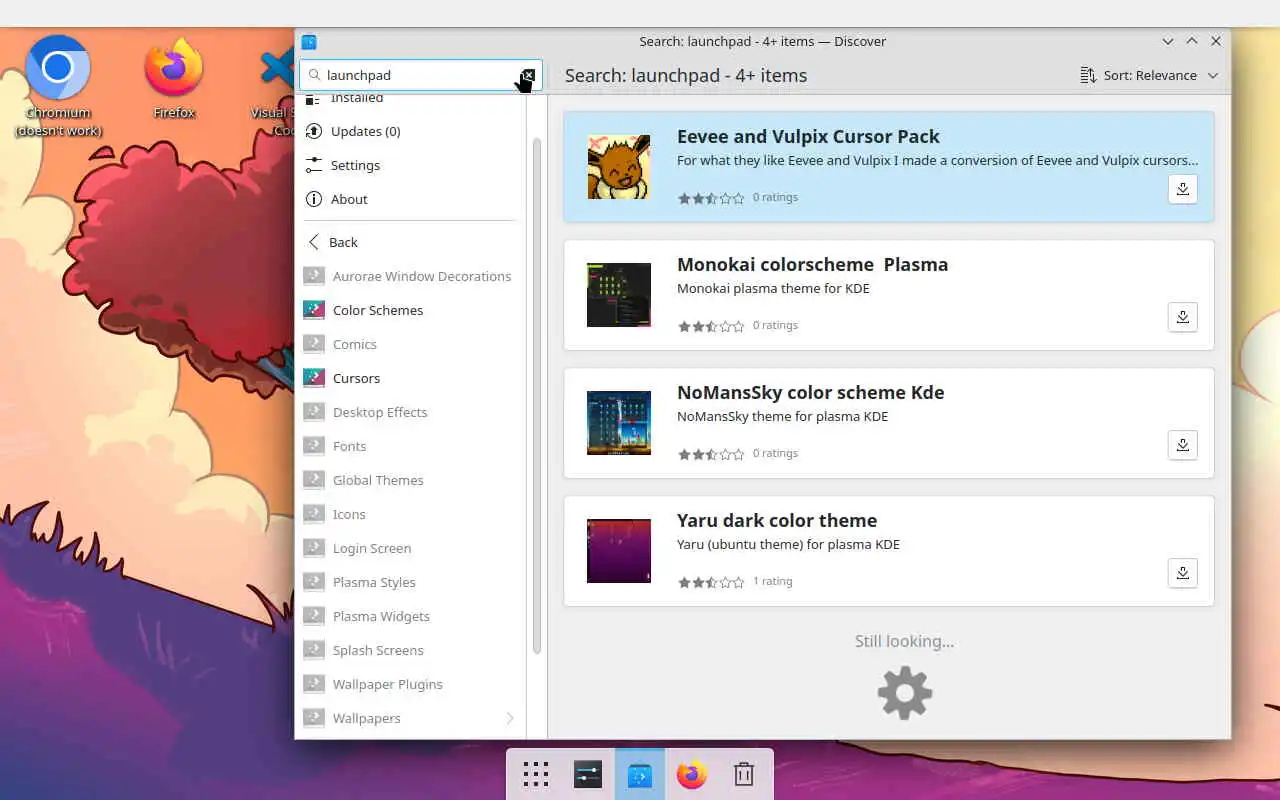Open NoMansSky color scheme Kde title
Image resolution: width=1280 pixels, height=800 pixels.
[810, 392]
